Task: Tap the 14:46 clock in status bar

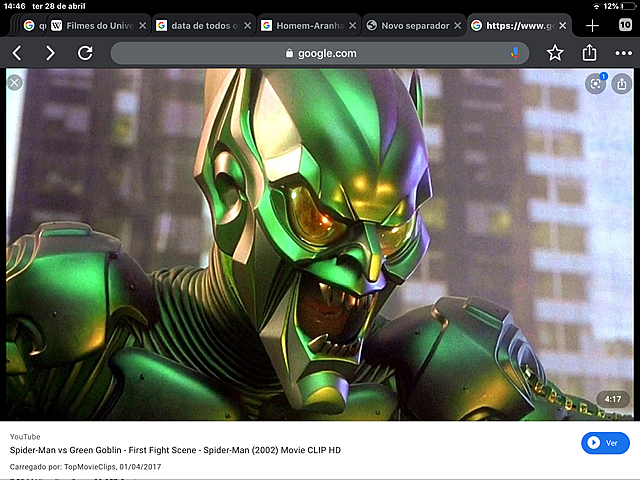Action: pos(14,6)
